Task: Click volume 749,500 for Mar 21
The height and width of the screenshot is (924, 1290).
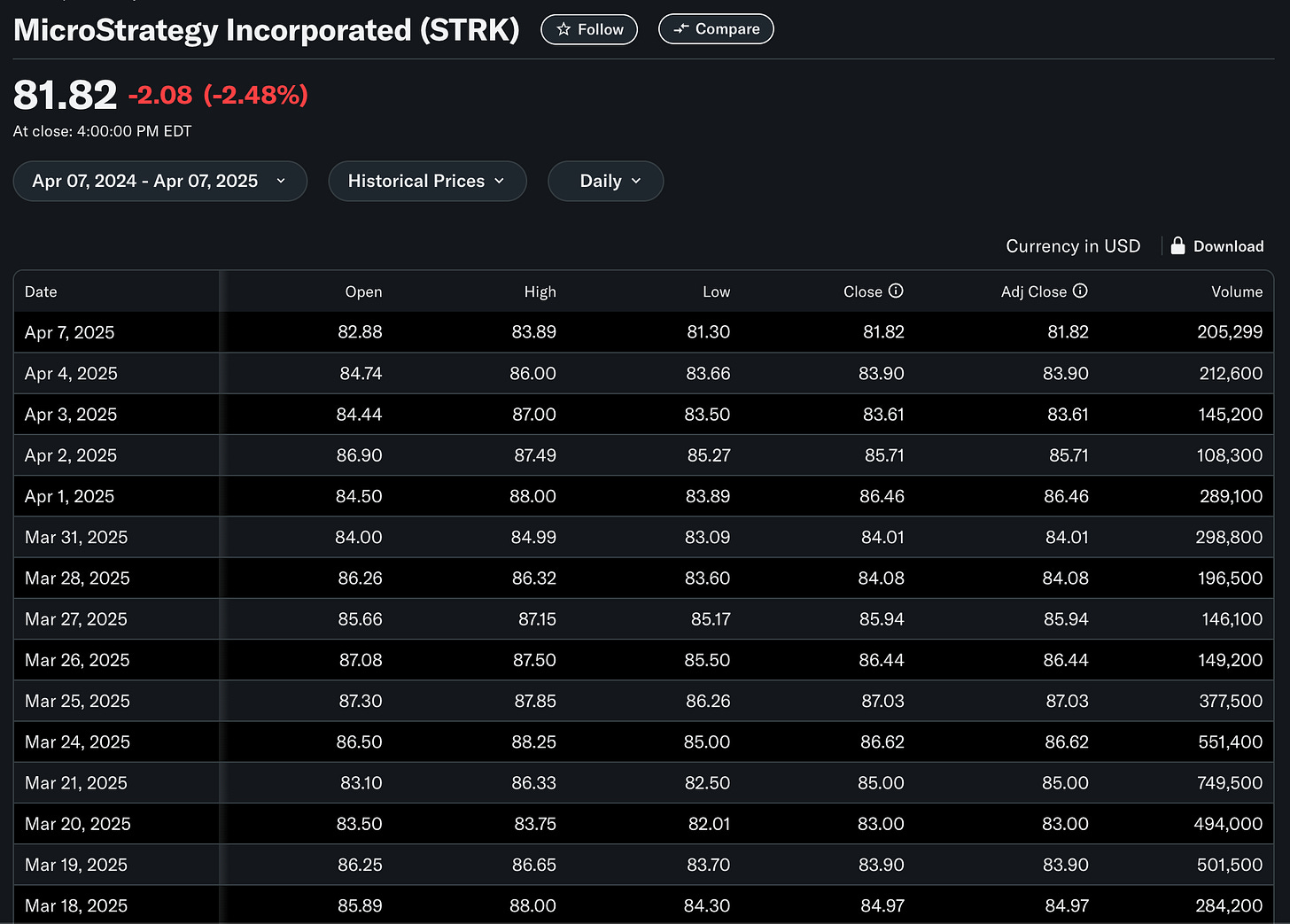Action: pos(1229,782)
